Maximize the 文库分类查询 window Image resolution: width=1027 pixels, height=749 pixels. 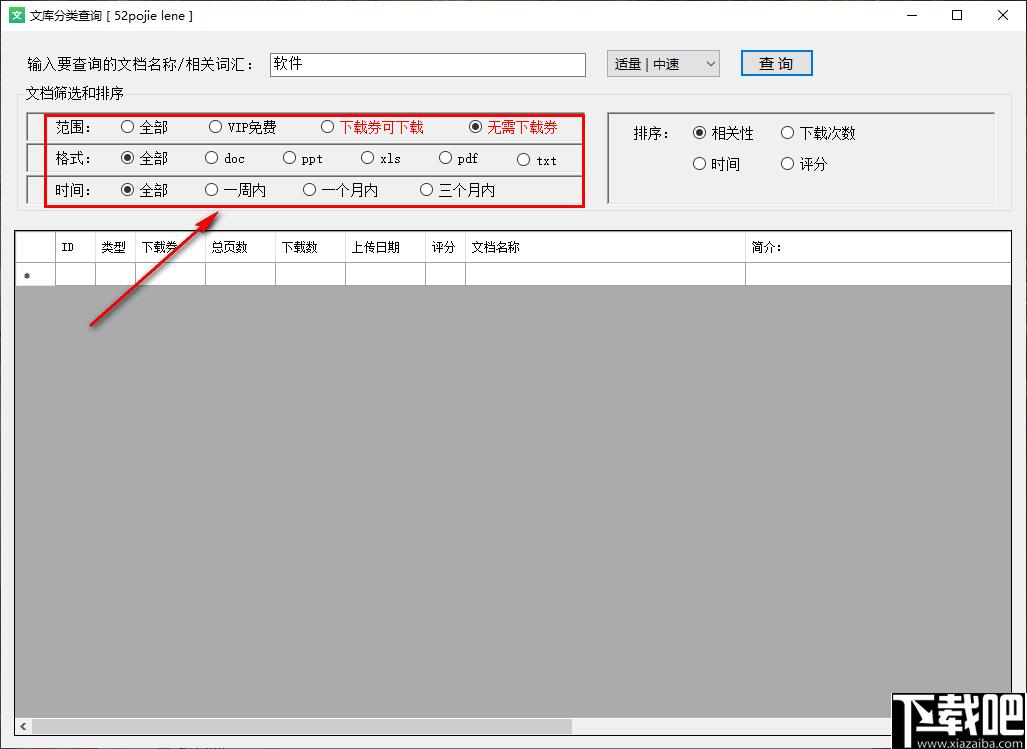point(957,15)
